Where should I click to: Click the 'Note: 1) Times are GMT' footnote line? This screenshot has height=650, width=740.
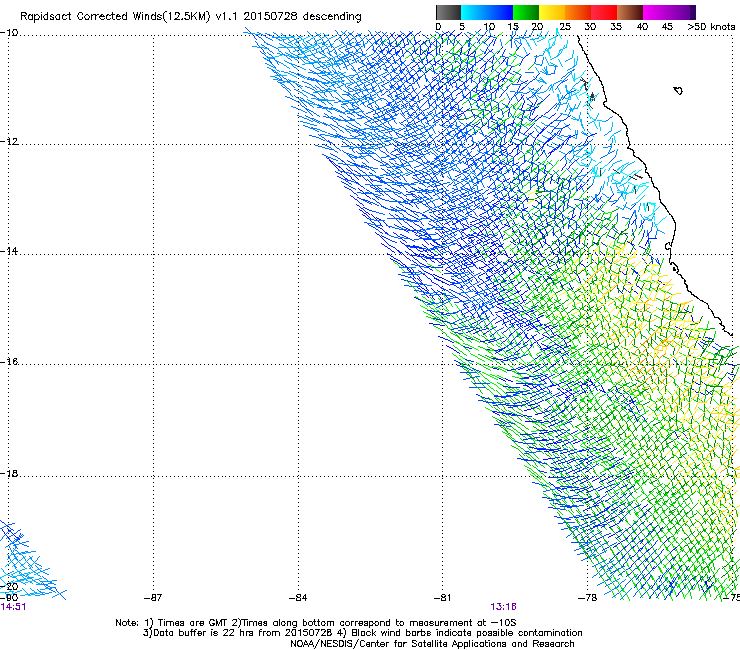(x=316, y=623)
